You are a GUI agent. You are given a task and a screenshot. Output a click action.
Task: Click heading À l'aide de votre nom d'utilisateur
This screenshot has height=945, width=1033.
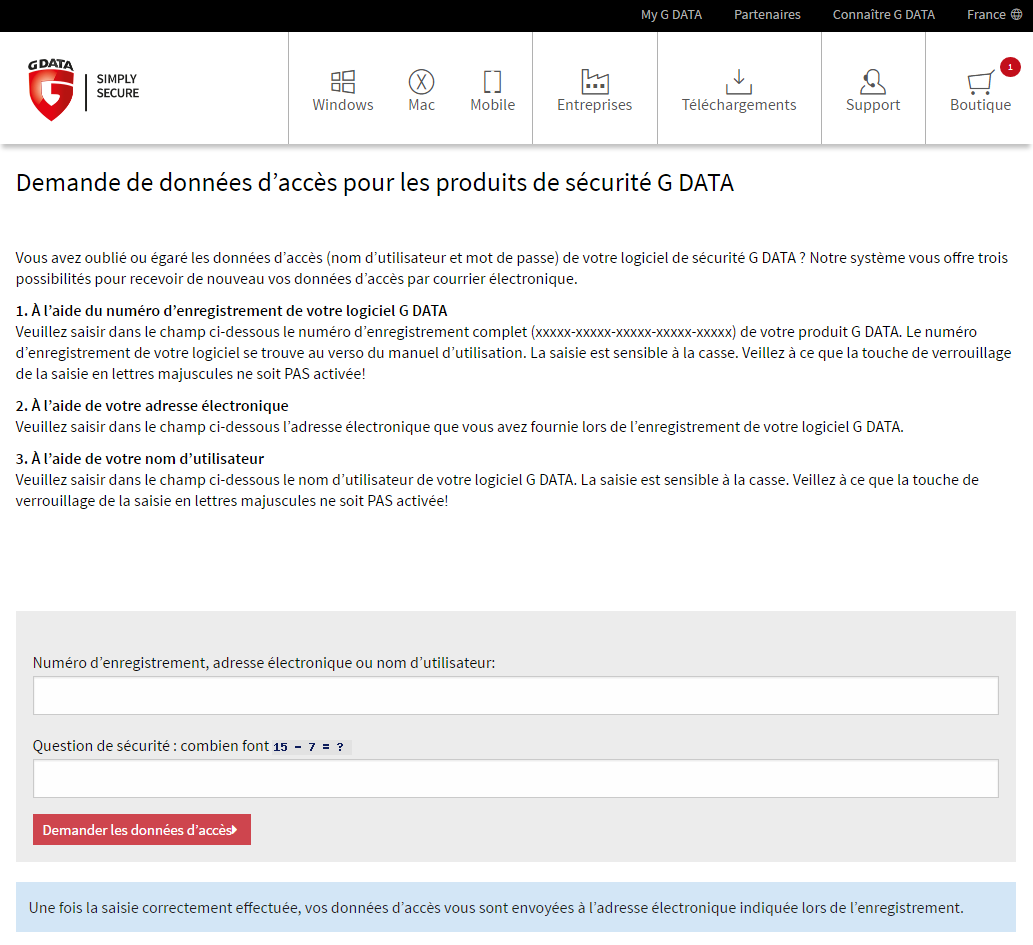pos(140,459)
